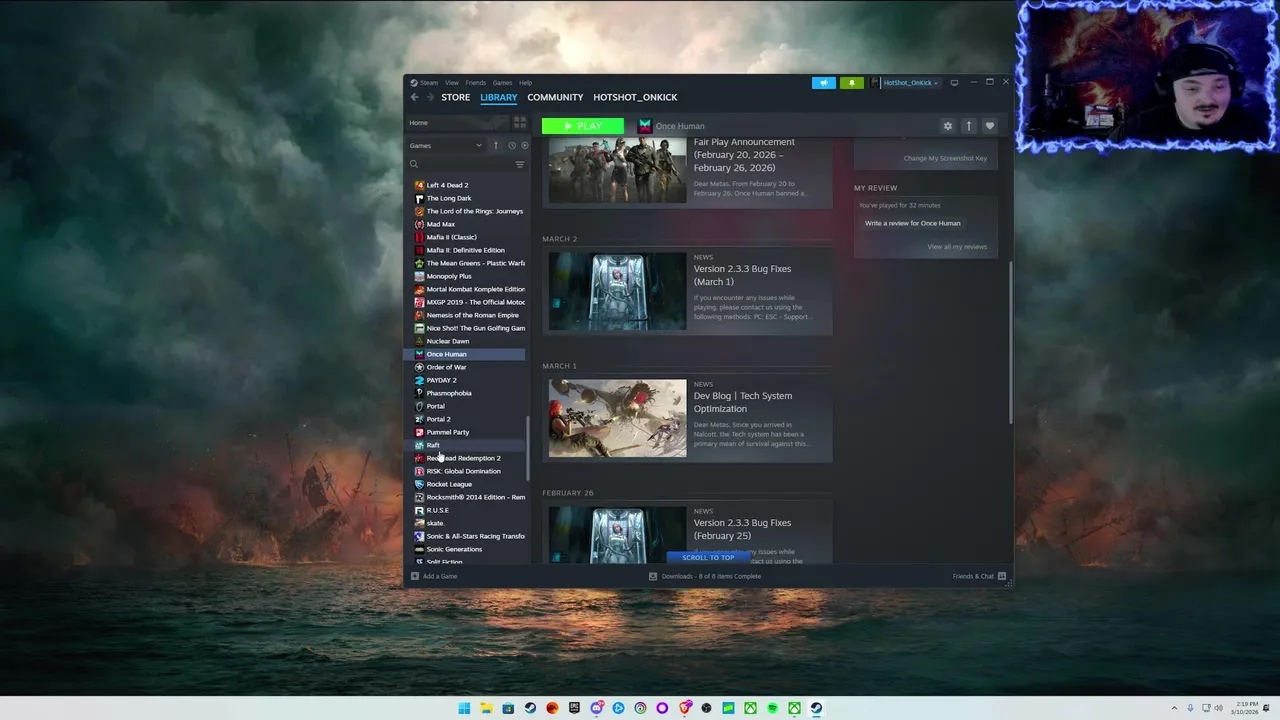The height and width of the screenshot is (720, 1280).
Task: Open the game settings gear for Once Human
Action: [948, 126]
